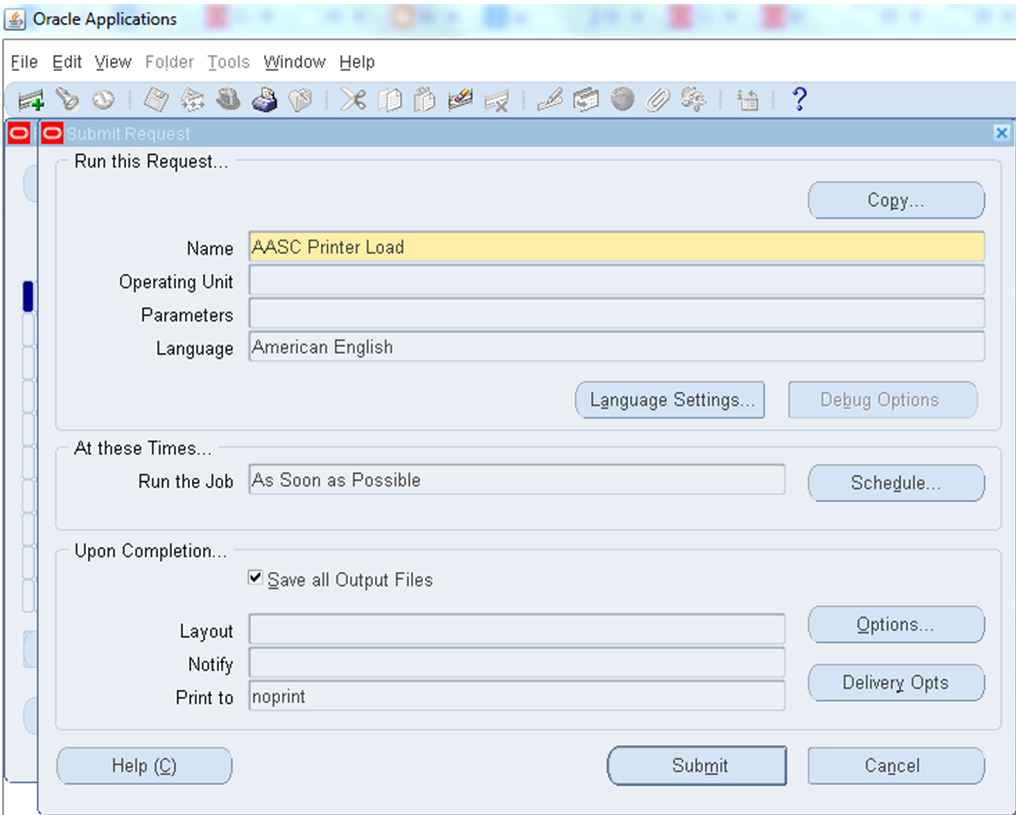Click the Edit Field pen icon
This screenshot has width=1016, height=815.
pyautogui.click(x=549, y=100)
